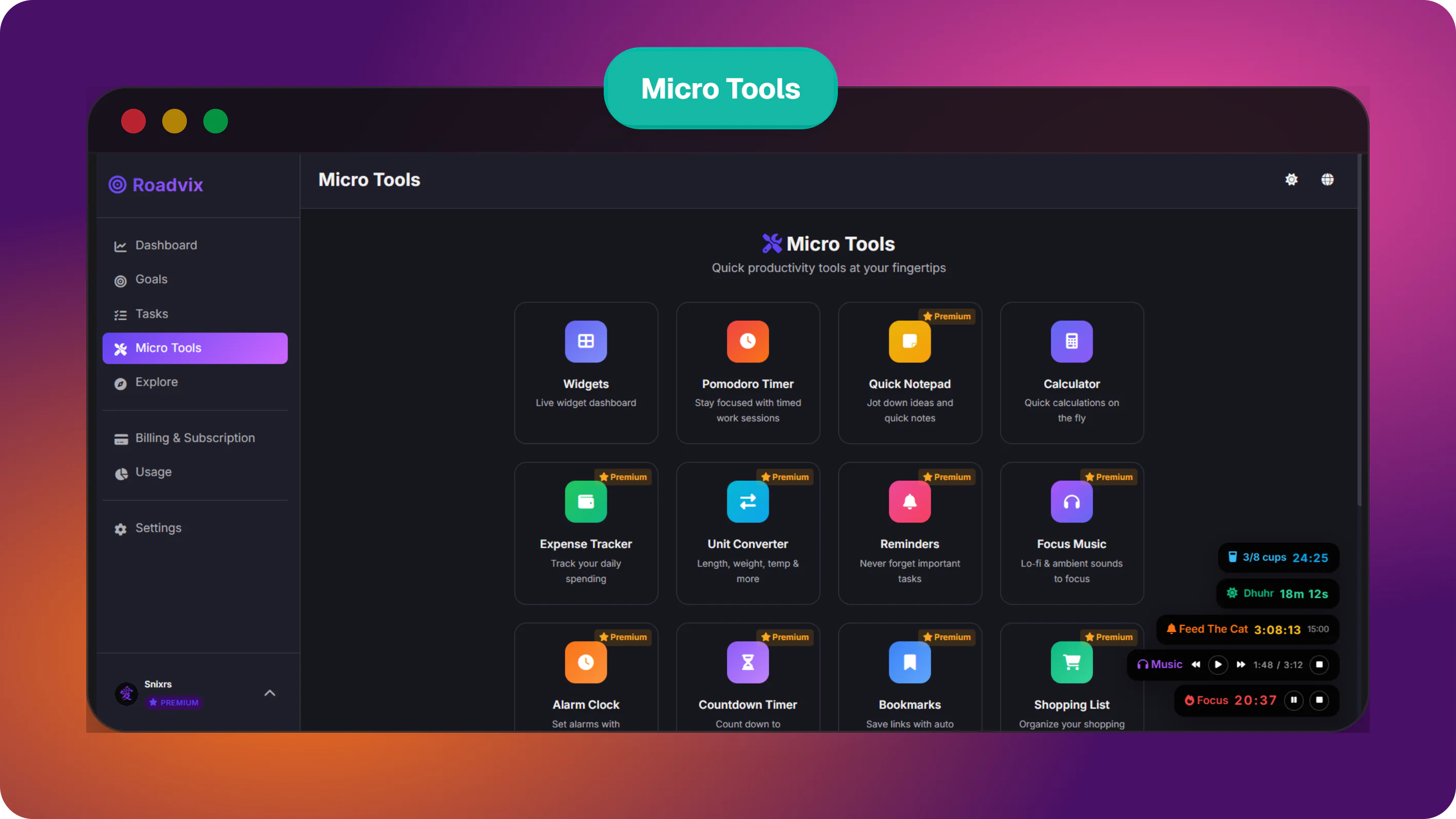Open the 3/8 cups water tracker widget

click(x=1278, y=558)
